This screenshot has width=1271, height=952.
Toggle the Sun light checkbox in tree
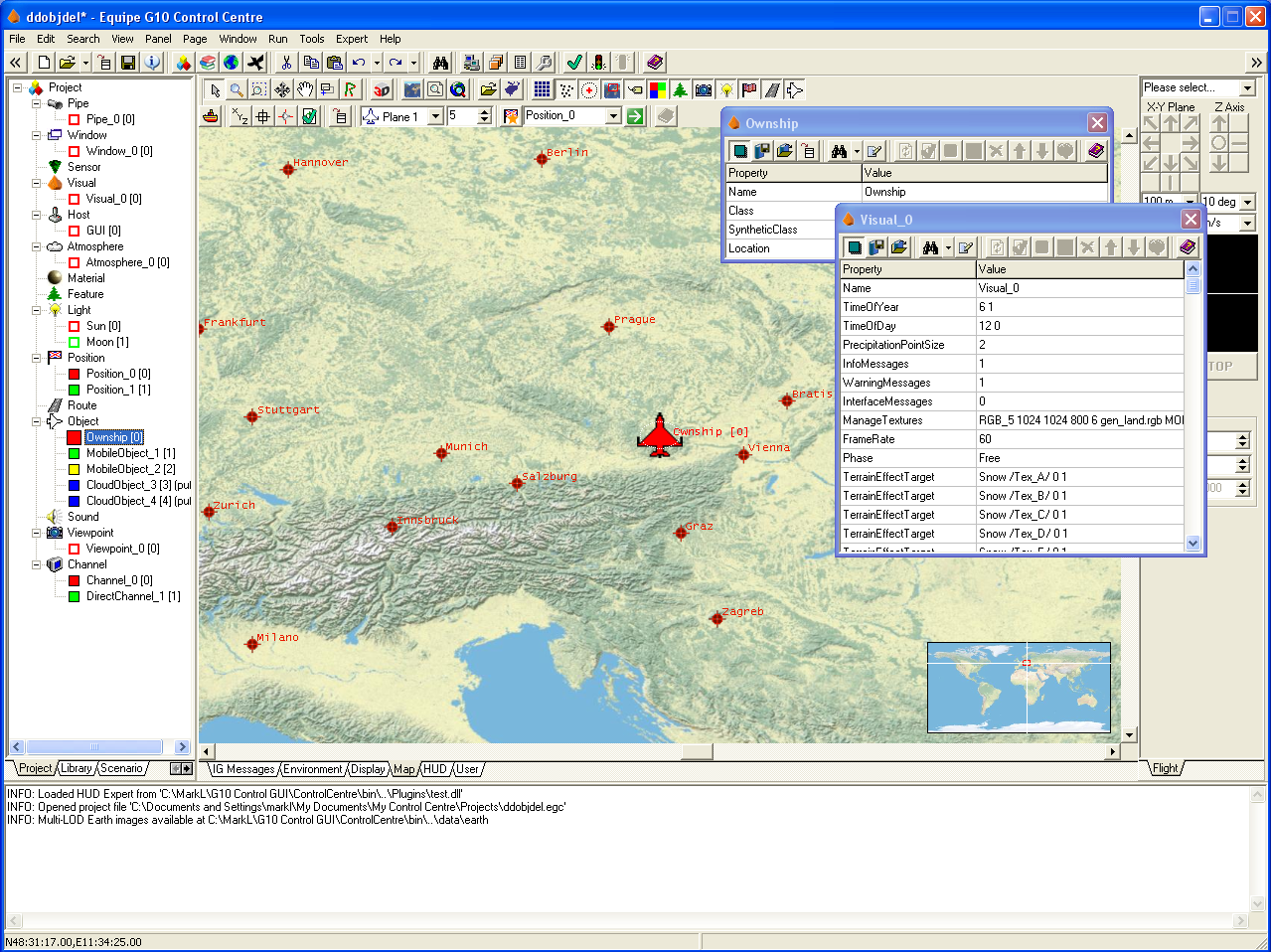click(74, 326)
